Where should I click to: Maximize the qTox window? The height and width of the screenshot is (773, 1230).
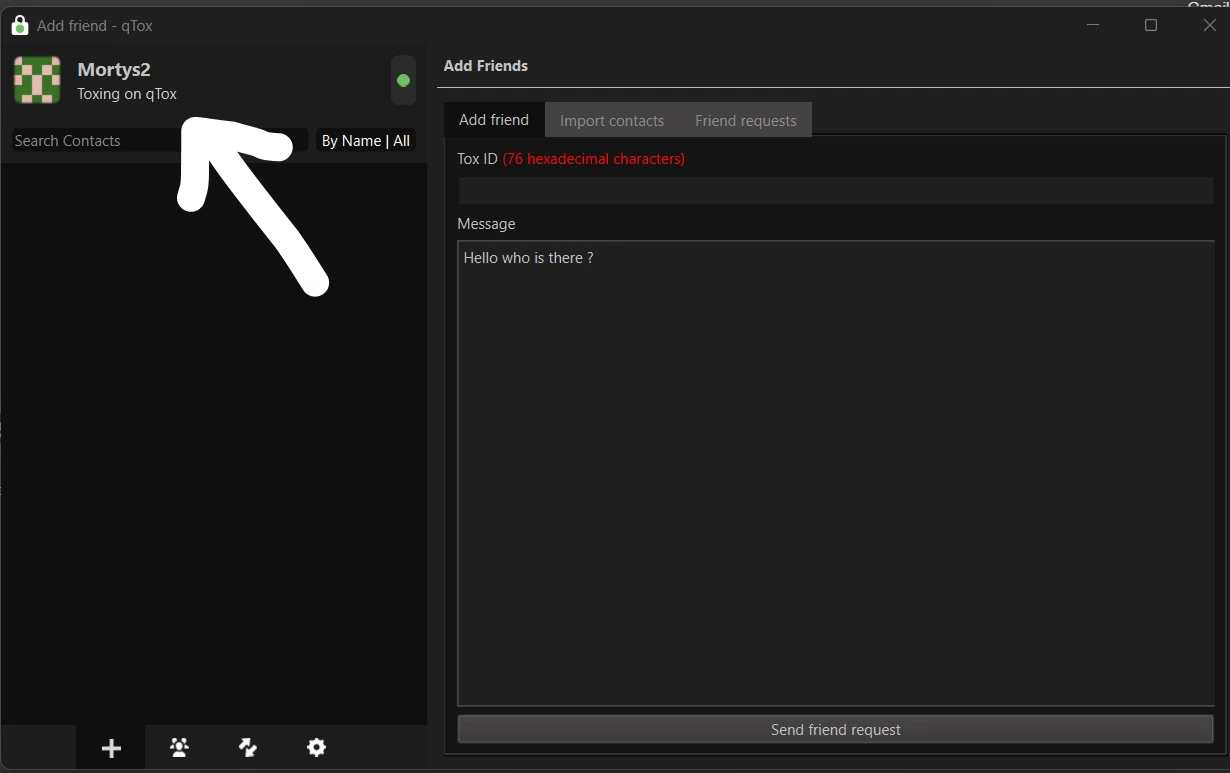(1151, 25)
